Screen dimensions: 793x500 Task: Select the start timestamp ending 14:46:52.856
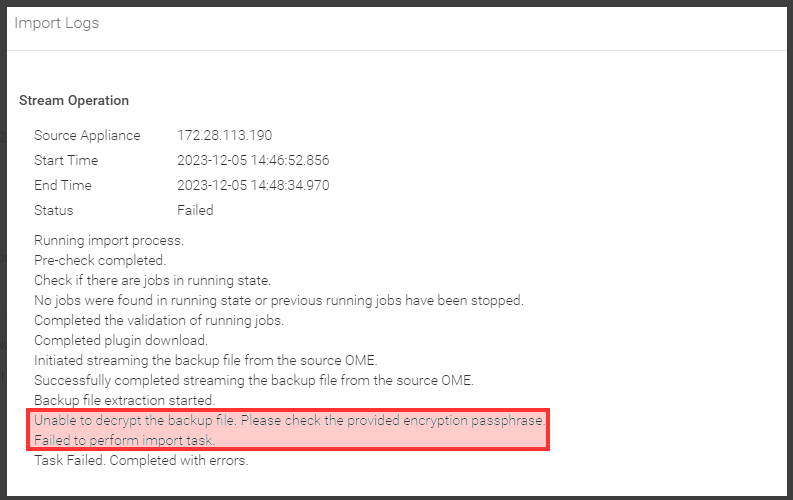[x=253, y=160]
